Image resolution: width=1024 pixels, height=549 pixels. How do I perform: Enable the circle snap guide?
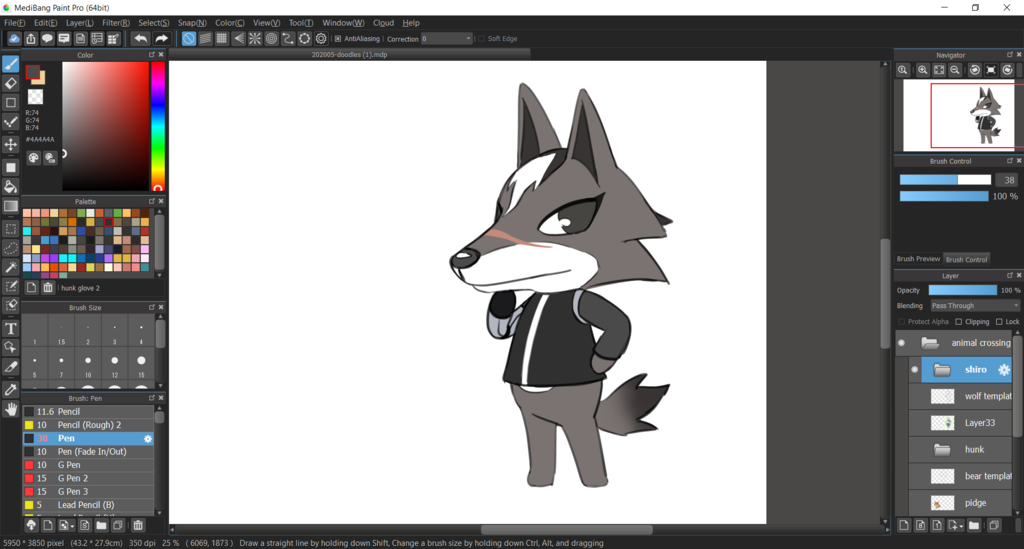[x=272, y=39]
